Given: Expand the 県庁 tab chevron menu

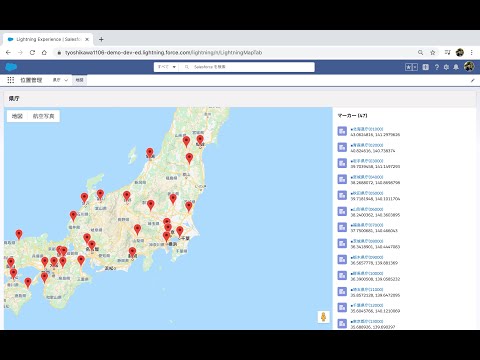Looking at the screenshot, I should click(x=66, y=80).
